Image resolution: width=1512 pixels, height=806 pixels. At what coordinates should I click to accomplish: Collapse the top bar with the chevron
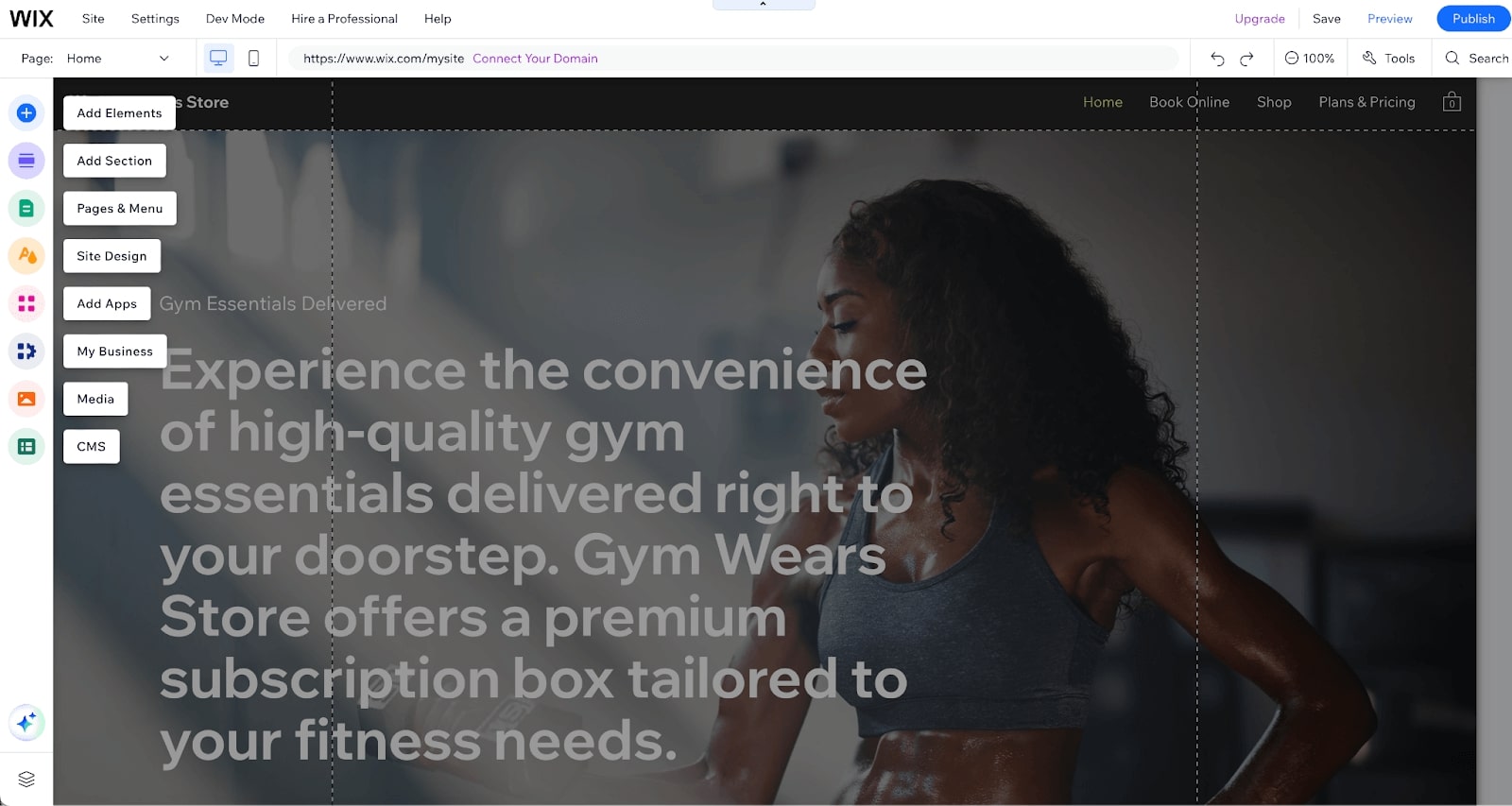(x=764, y=5)
